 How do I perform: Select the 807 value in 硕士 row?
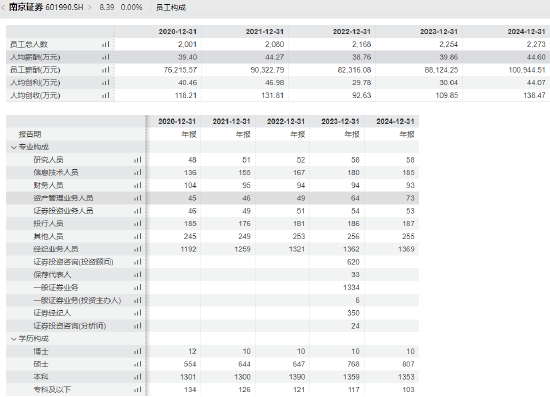point(408,364)
